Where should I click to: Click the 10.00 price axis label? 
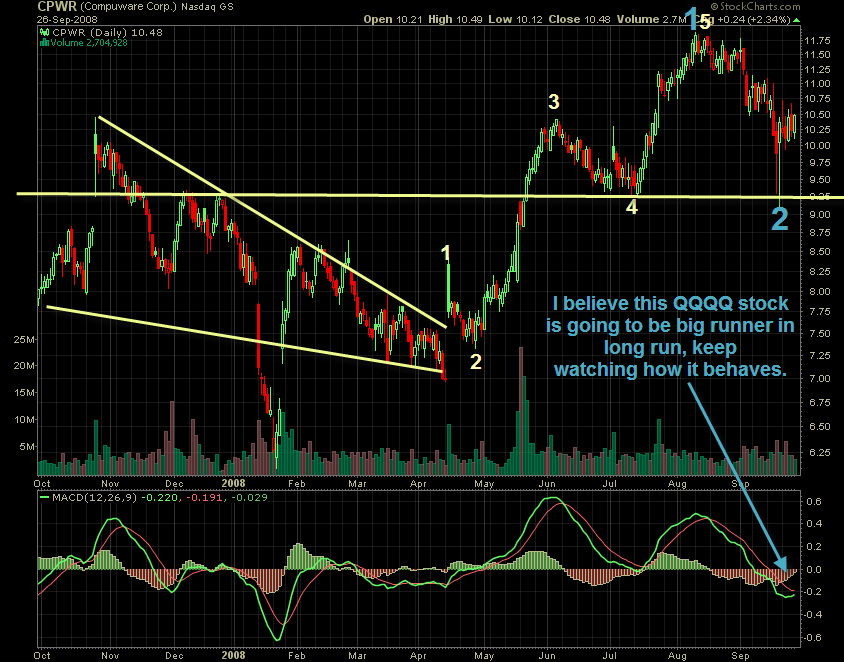click(x=817, y=146)
